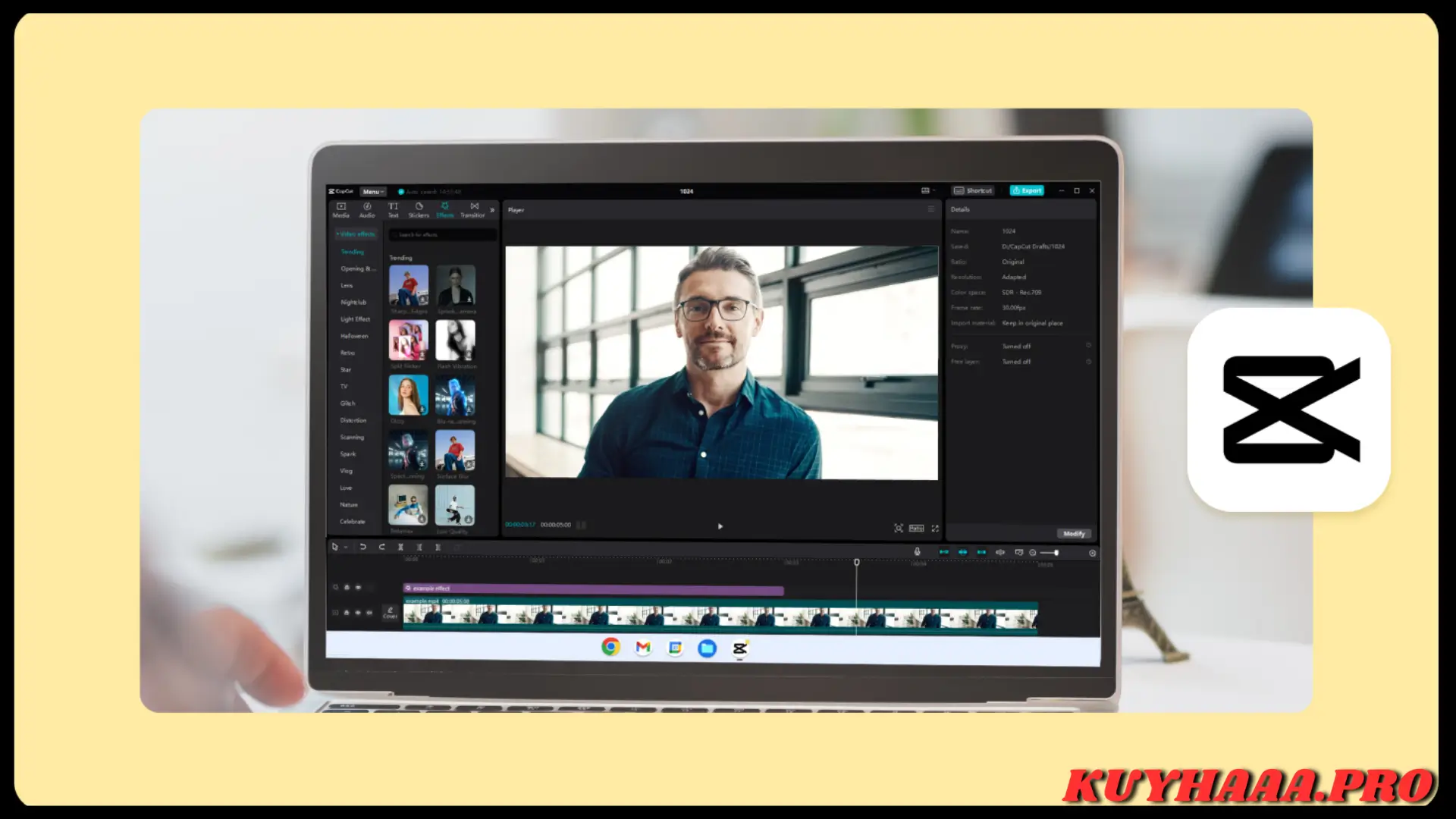This screenshot has height=819, width=1456.
Task: Toggle auto snapping on timeline
Action: click(x=963, y=553)
